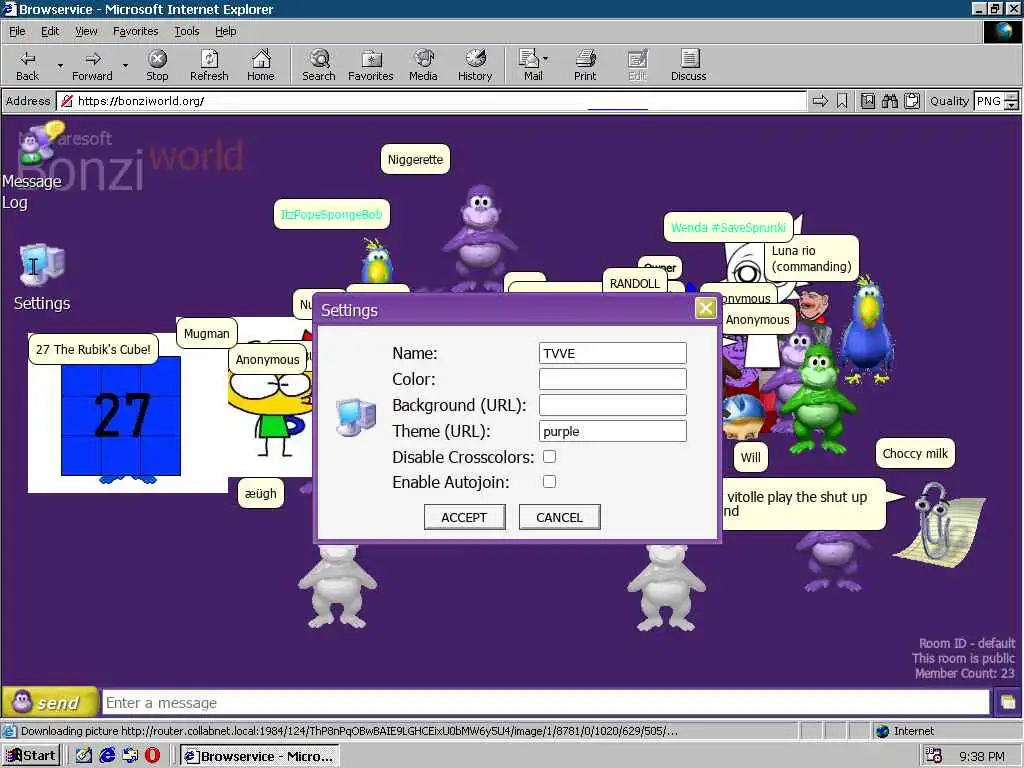
Task: Click the large blue Peedy parrot character
Action: point(867,332)
